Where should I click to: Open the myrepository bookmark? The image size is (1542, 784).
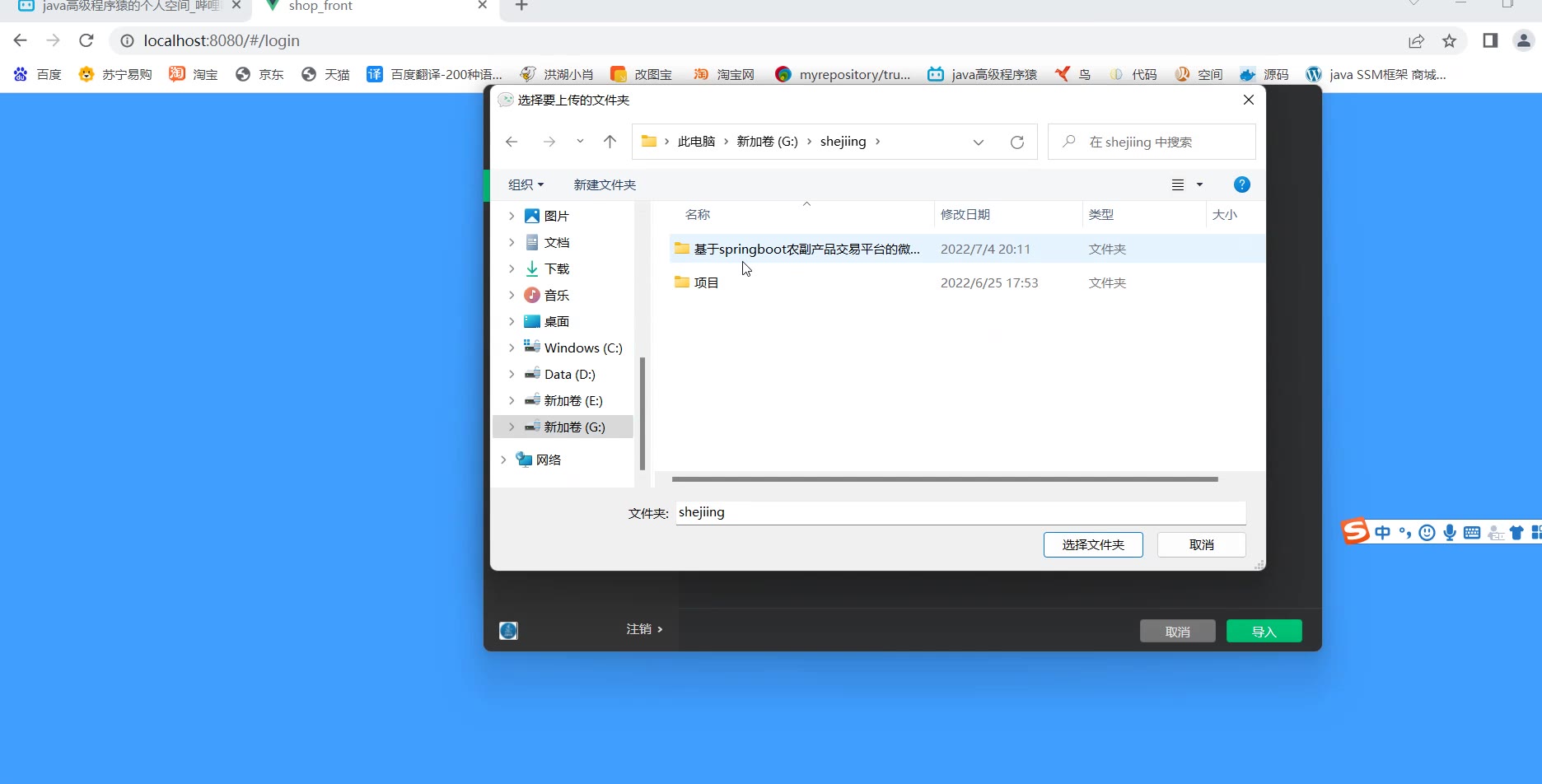tap(843, 74)
